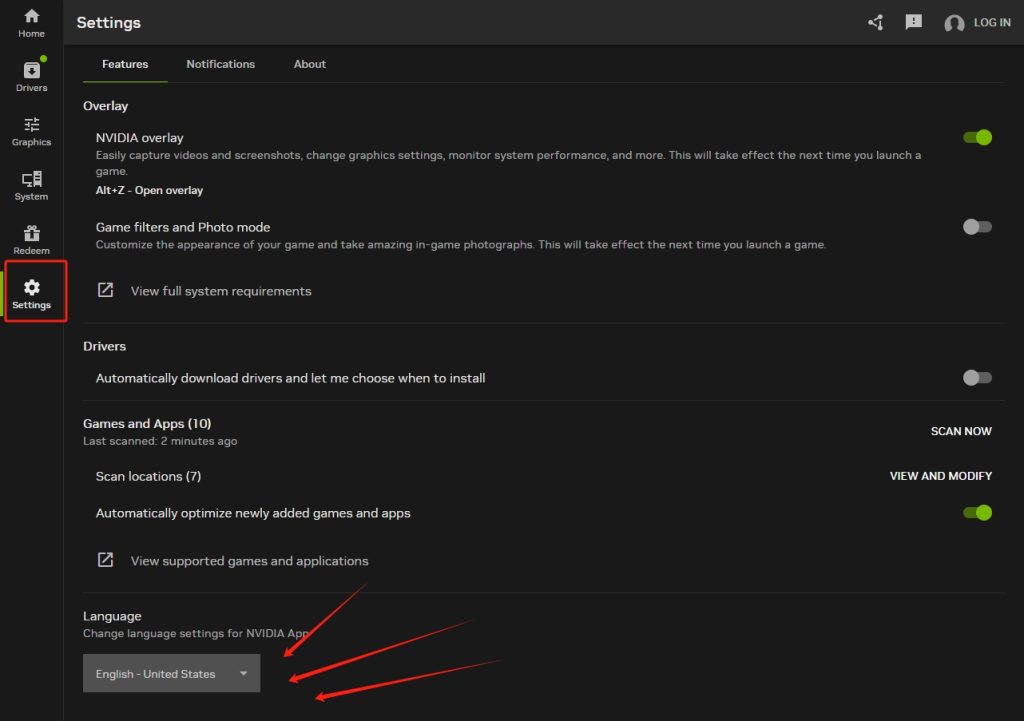Click external link icon beside system requirements
Viewport: 1024px width, 721px height.
[x=105, y=290]
